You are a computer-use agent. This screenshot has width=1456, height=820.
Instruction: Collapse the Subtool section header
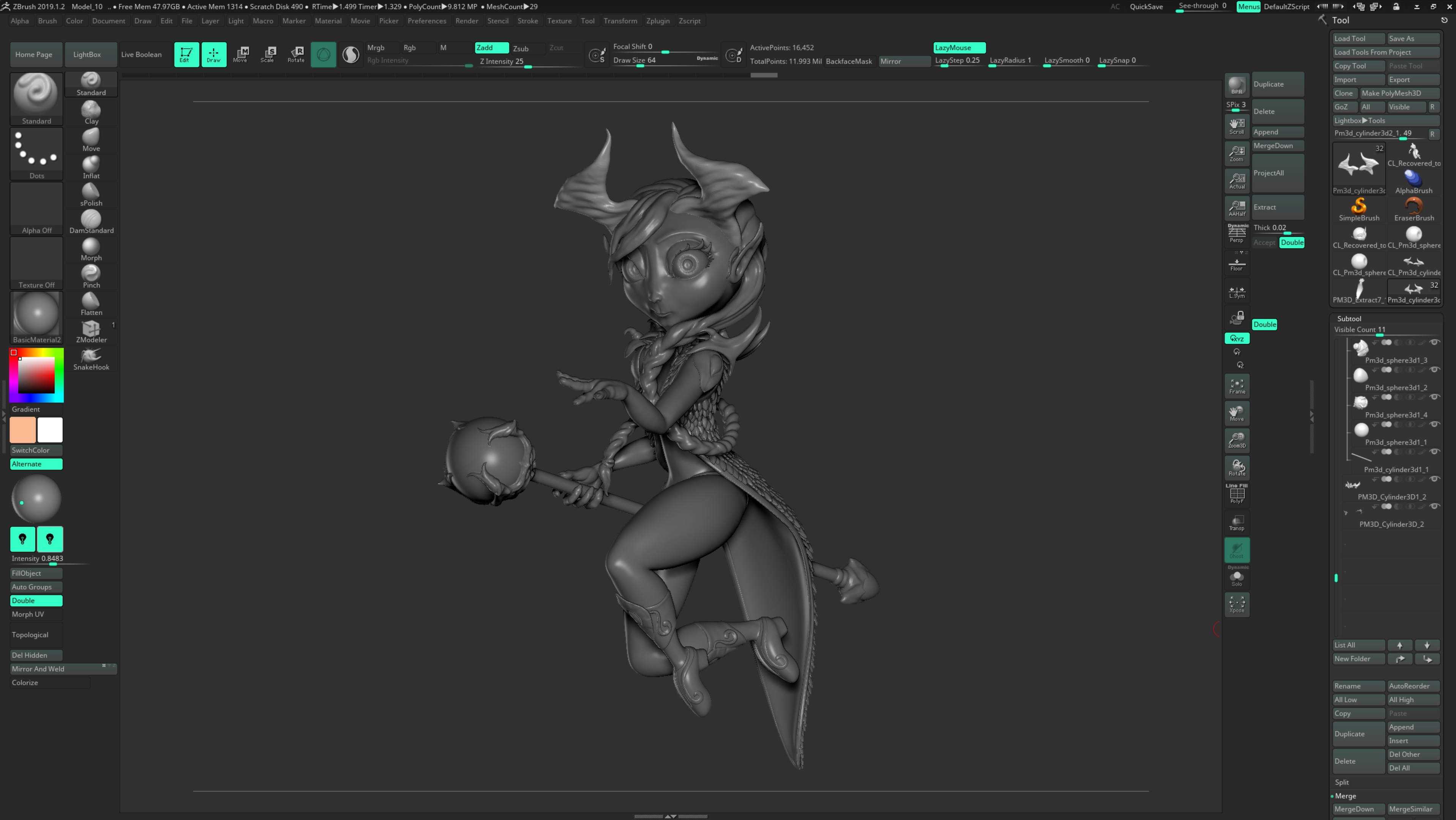click(x=1349, y=319)
